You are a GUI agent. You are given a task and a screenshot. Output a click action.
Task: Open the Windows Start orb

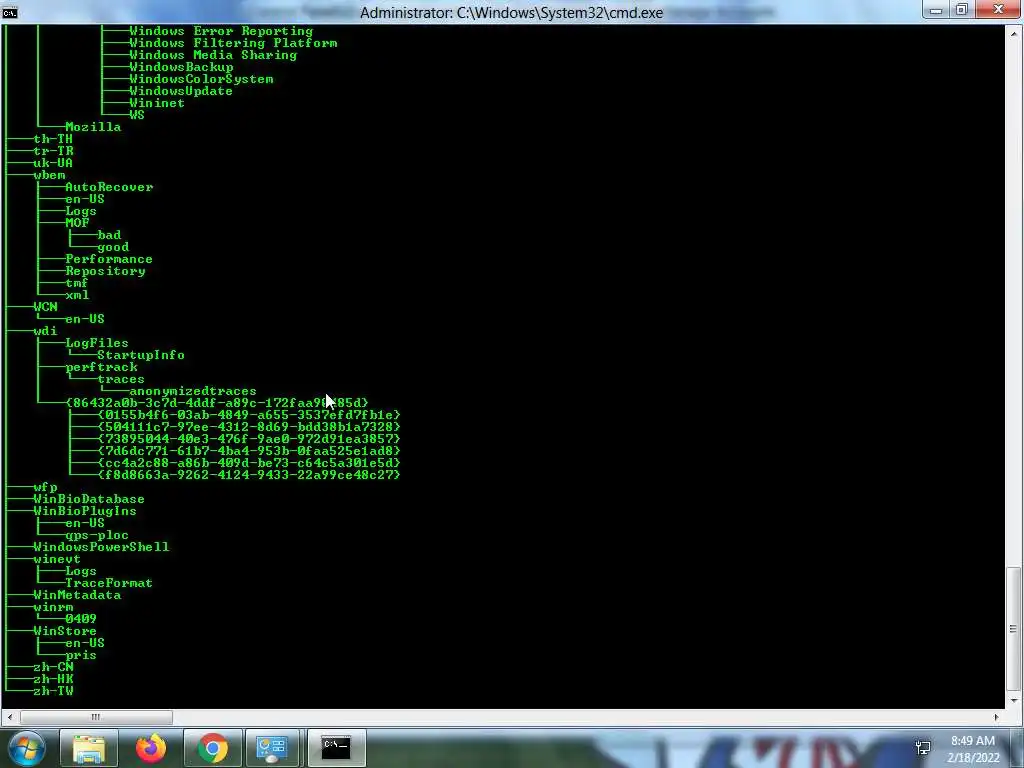point(25,748)
